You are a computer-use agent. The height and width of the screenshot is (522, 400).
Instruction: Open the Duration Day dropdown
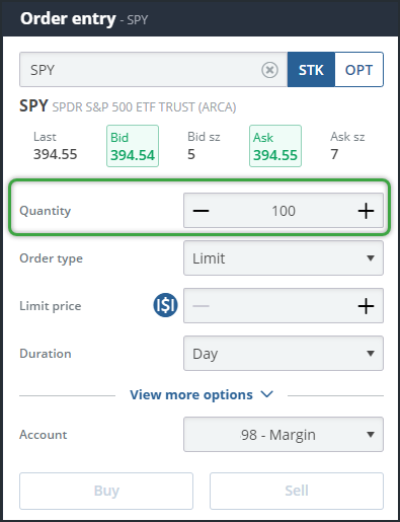tap(283, 353)
